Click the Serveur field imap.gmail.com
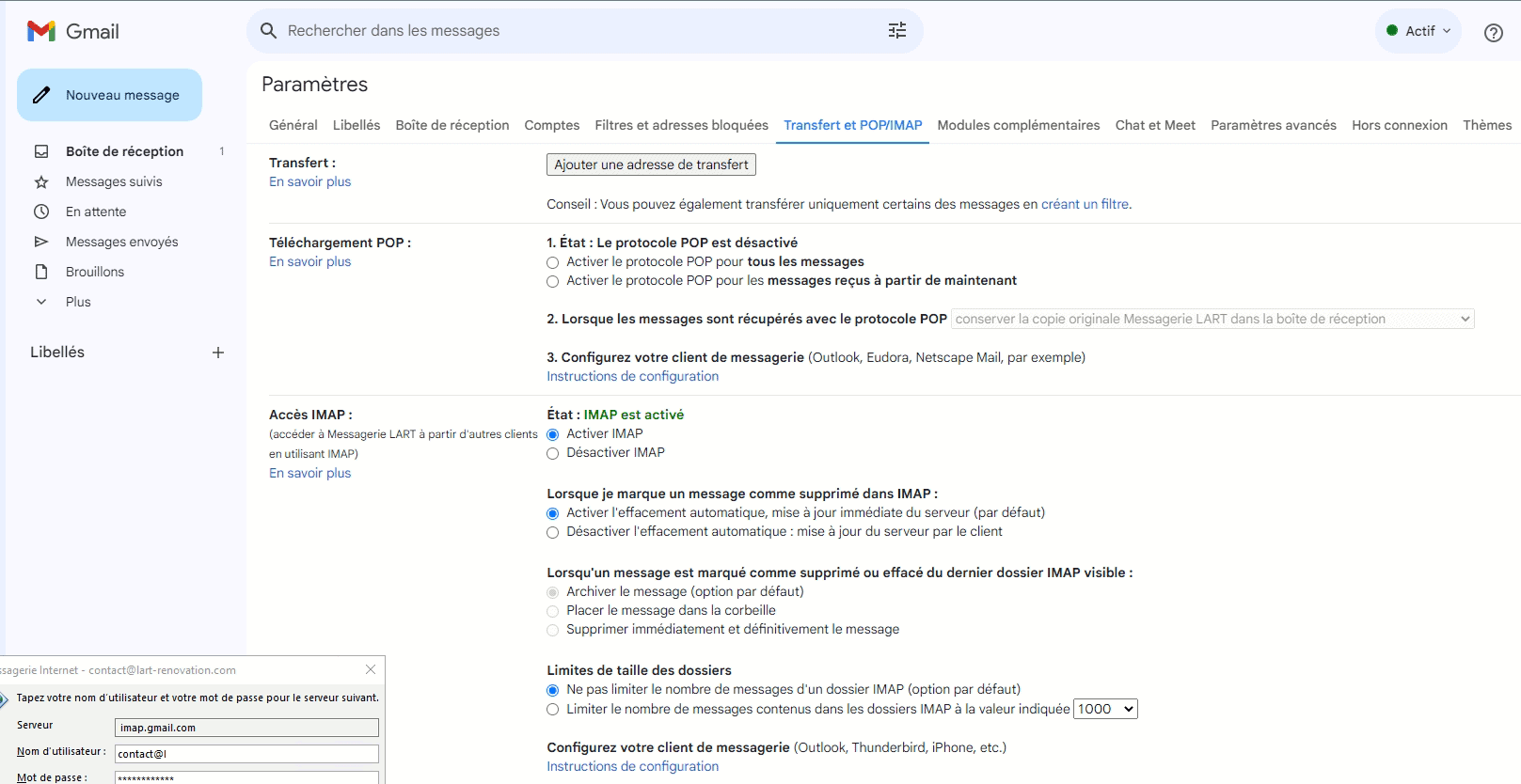 point(246,728)
